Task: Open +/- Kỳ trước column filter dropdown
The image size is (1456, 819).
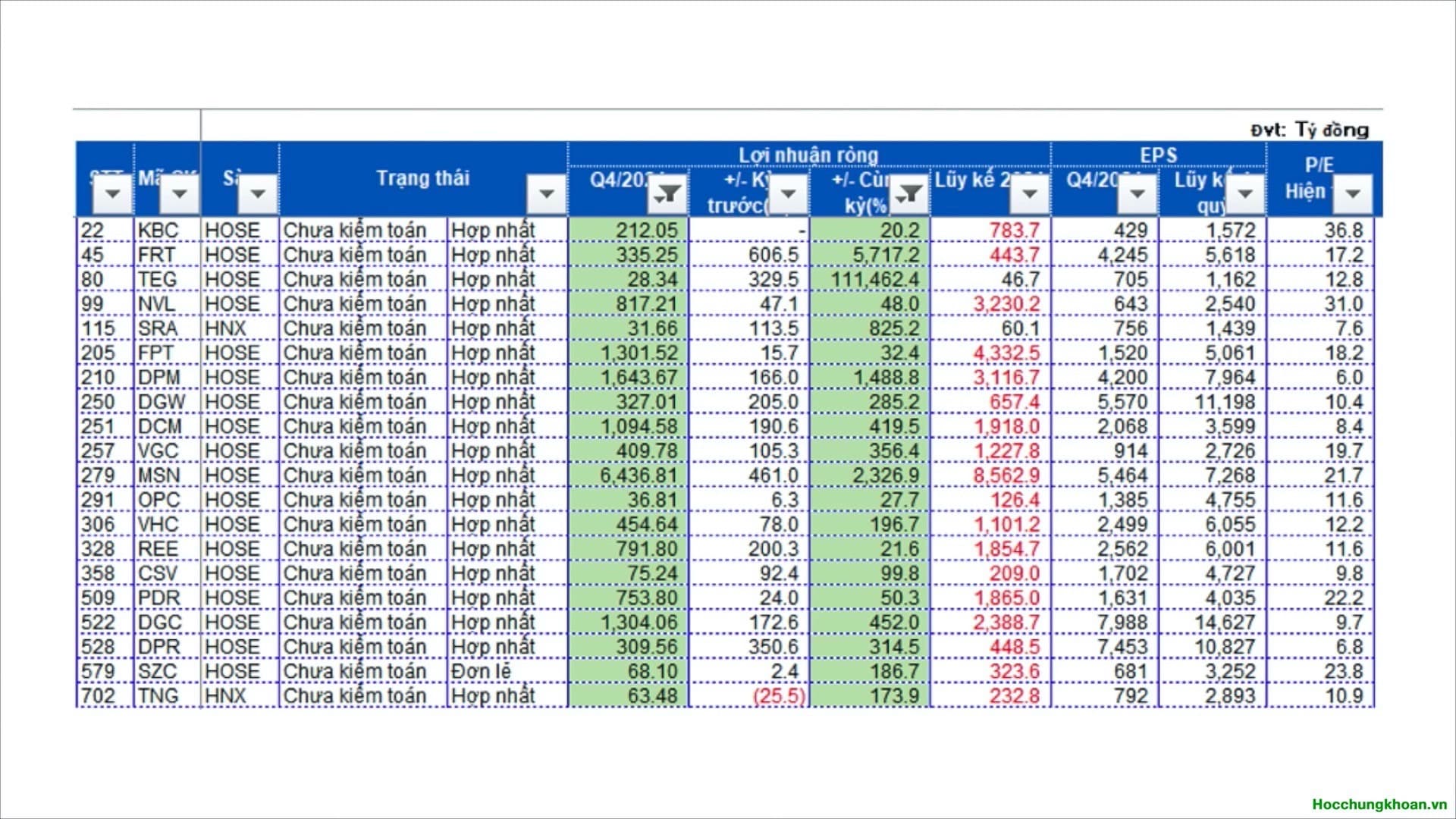Action: coord(788,194)
